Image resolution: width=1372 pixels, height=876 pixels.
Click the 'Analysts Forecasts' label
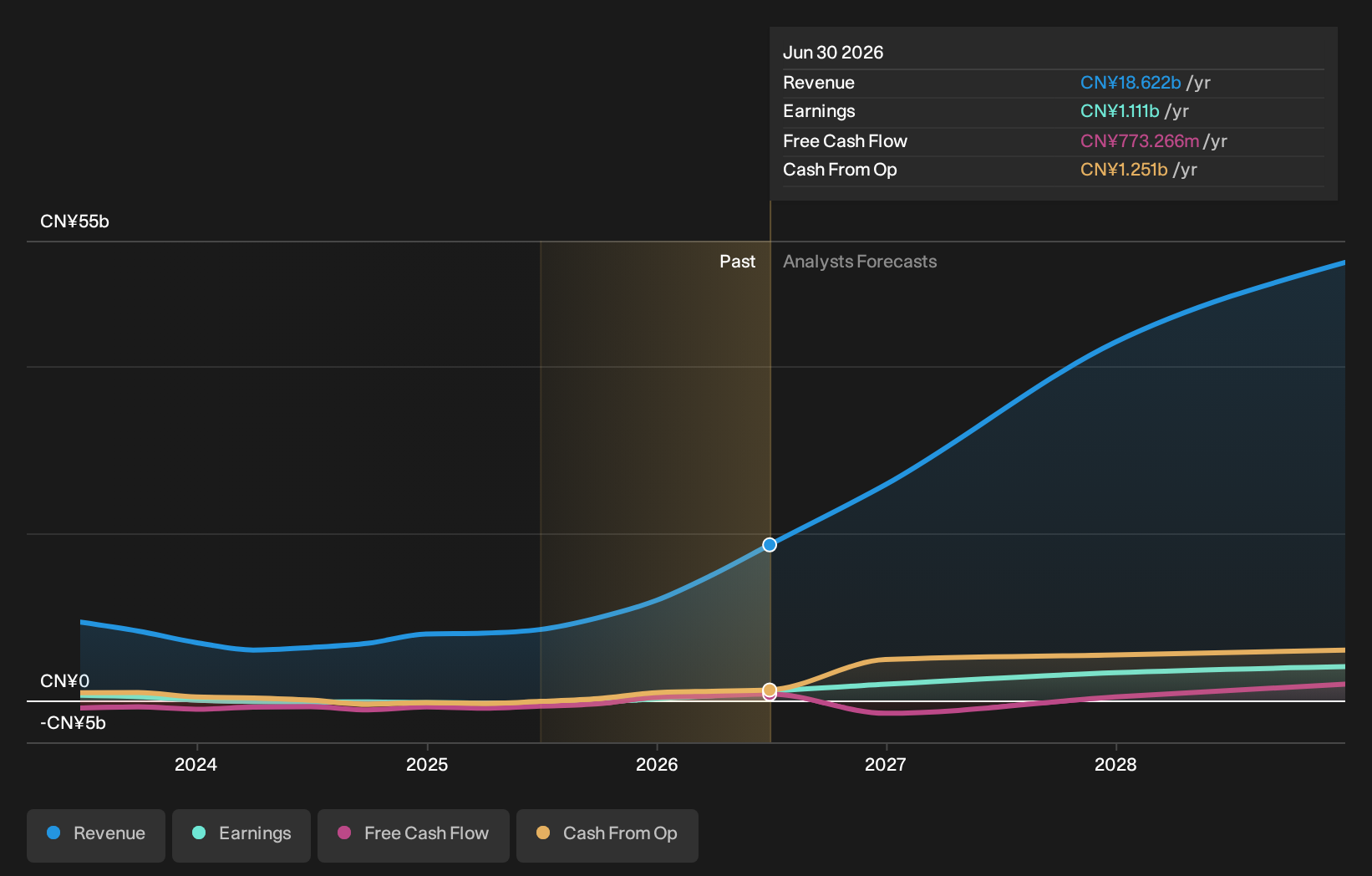click(x=860, y=262)
